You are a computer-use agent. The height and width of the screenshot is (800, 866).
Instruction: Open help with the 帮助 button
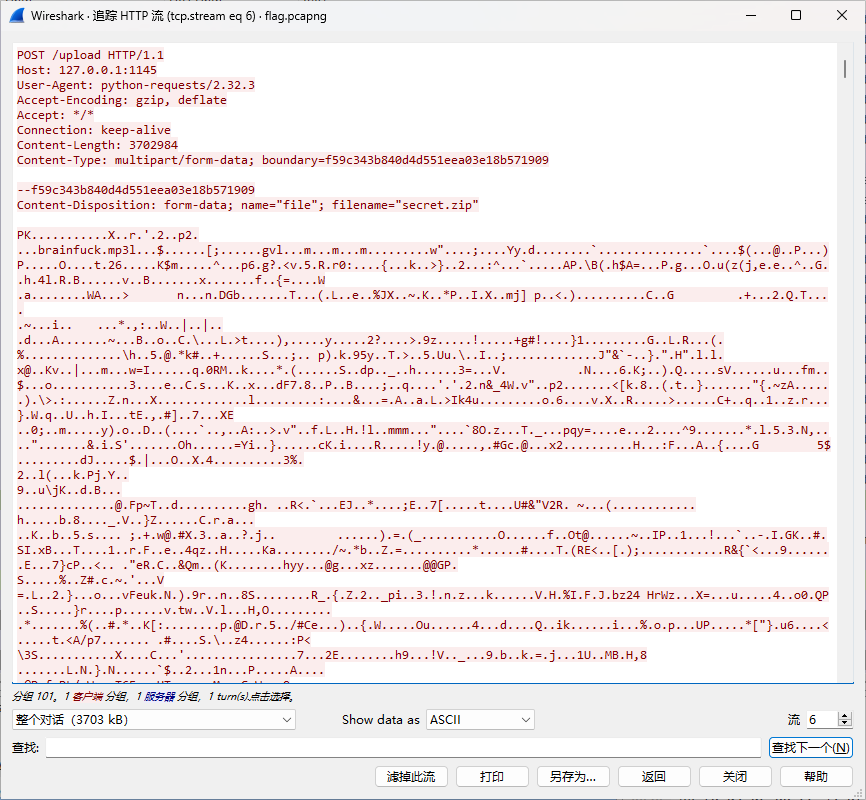point(816,776)
